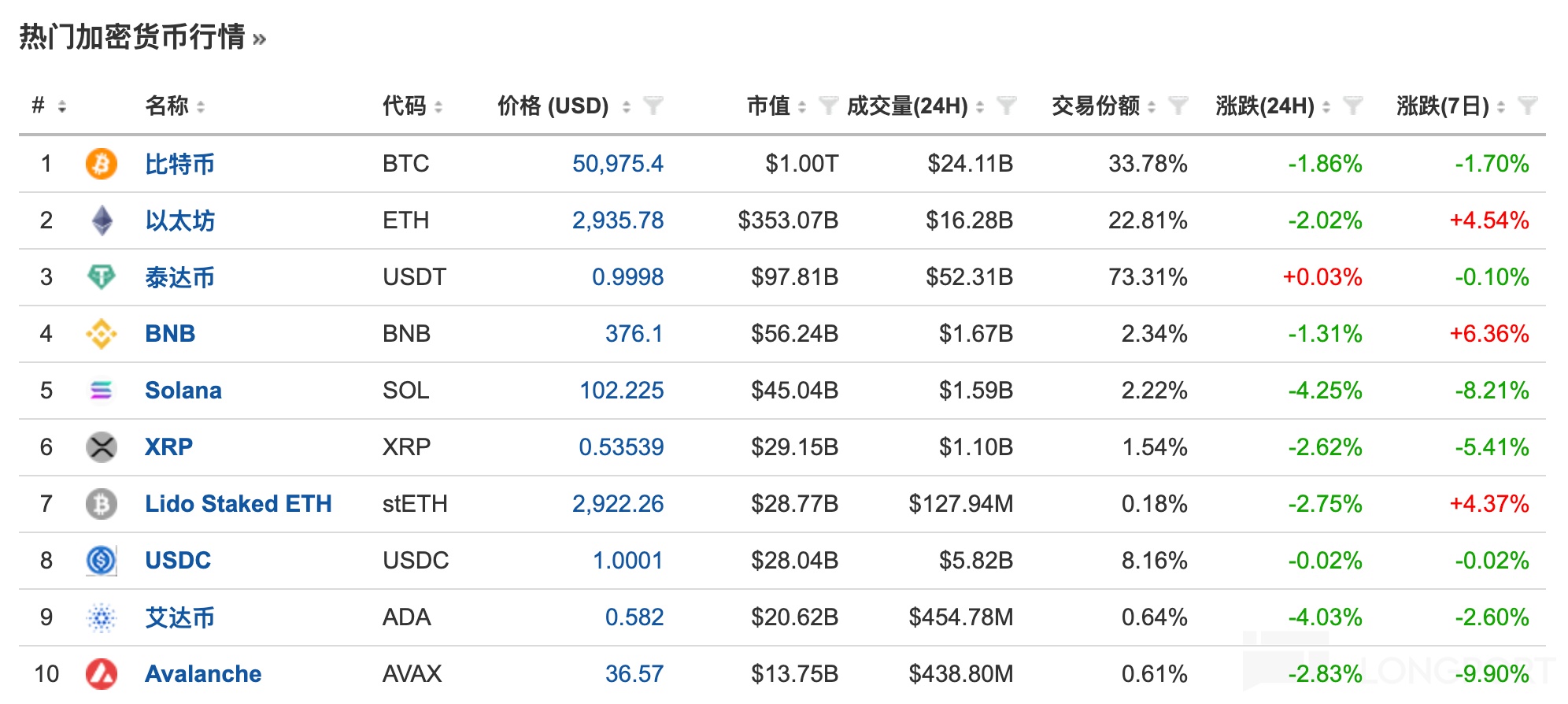Click the Avalanche red logo icon

point(101,674)
